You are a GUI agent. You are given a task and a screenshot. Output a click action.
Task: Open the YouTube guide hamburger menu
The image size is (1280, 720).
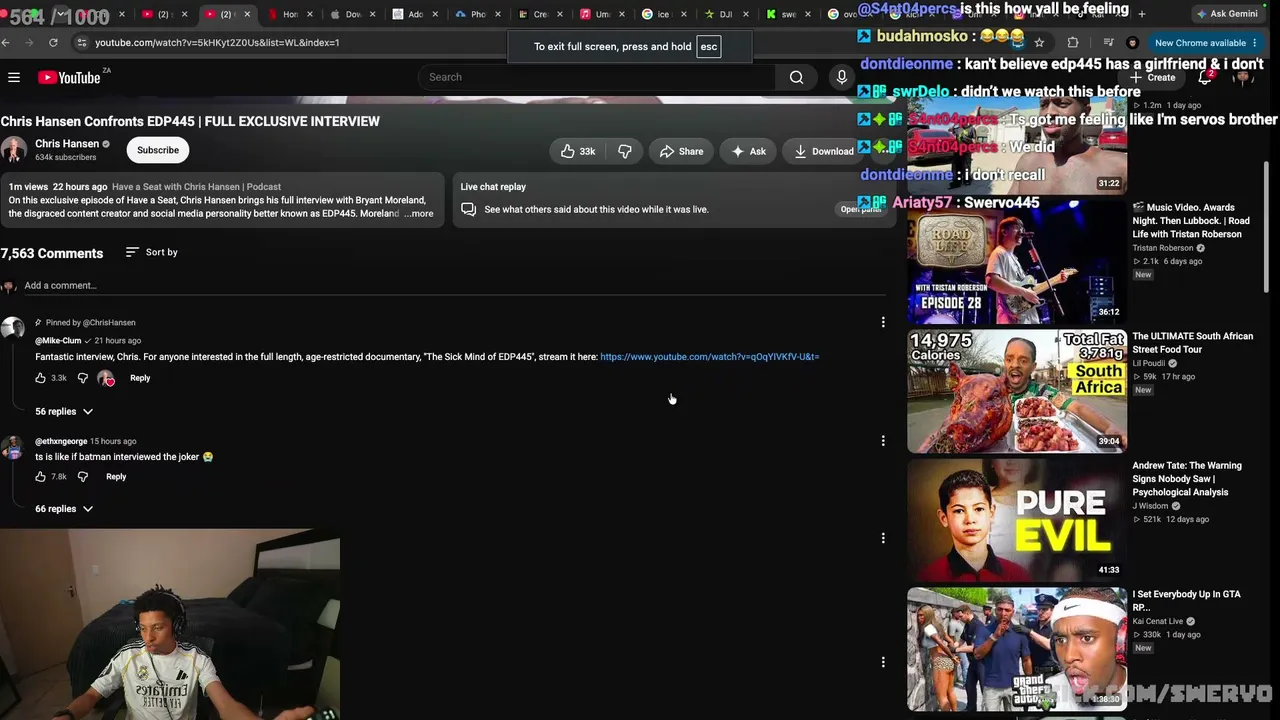coord(14,77)
